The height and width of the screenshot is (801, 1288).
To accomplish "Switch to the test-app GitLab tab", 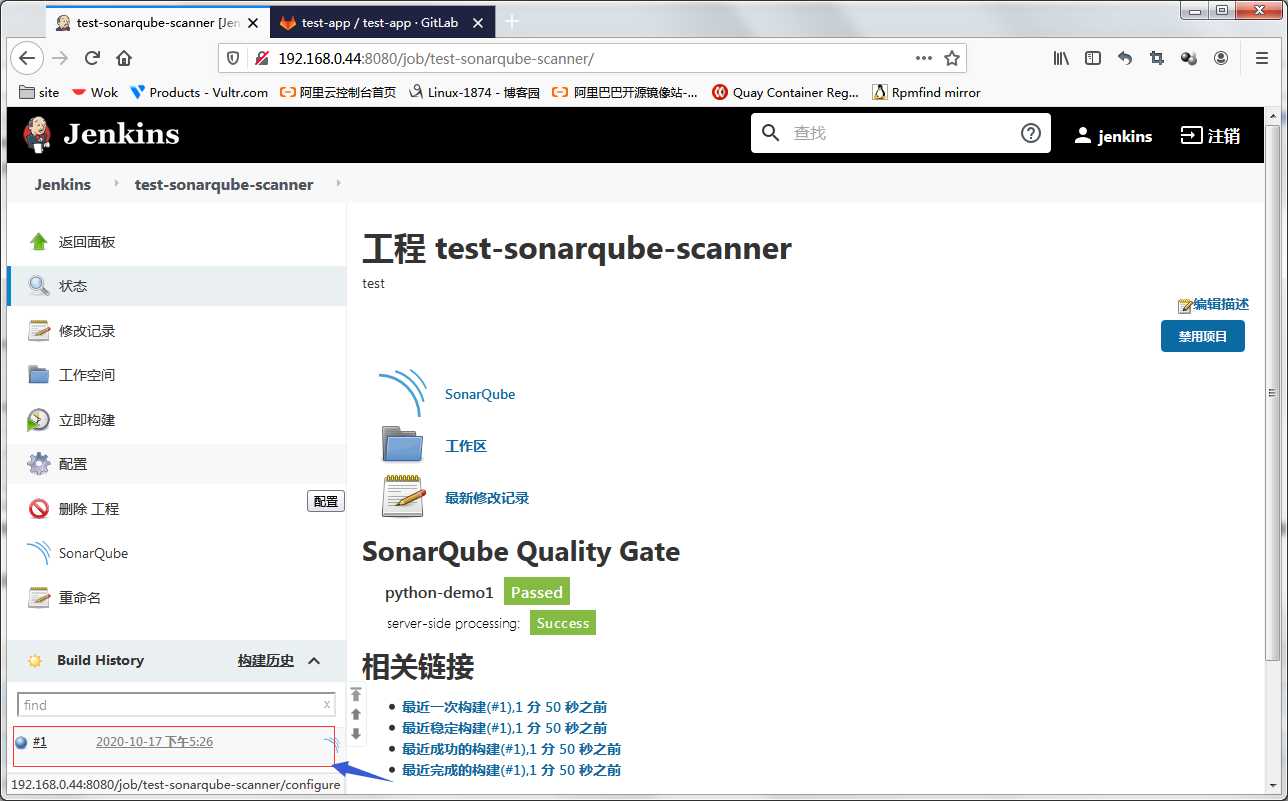I will coord(380,22).
